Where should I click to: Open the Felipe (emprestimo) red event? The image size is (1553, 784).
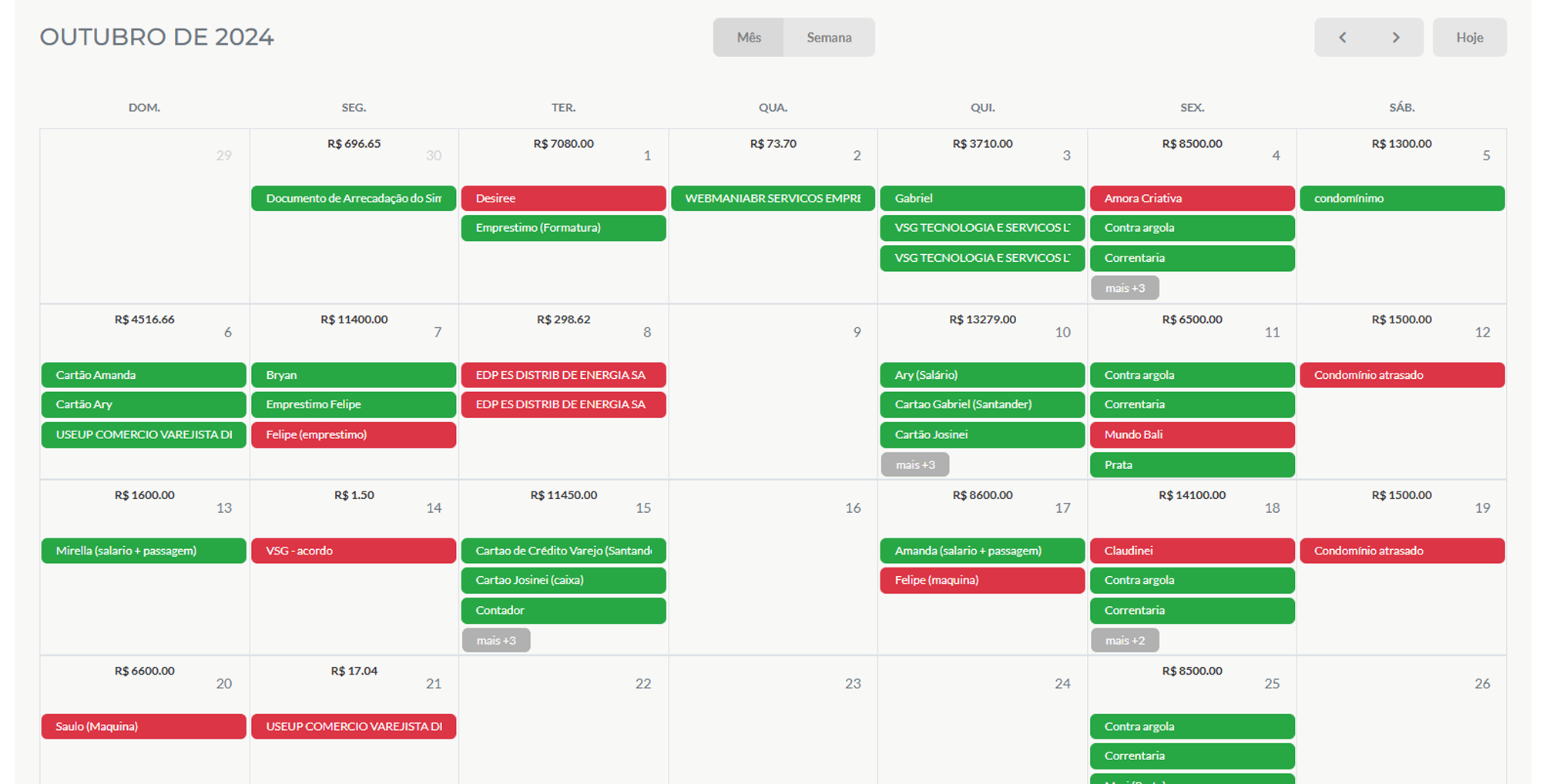pos(354,434)
